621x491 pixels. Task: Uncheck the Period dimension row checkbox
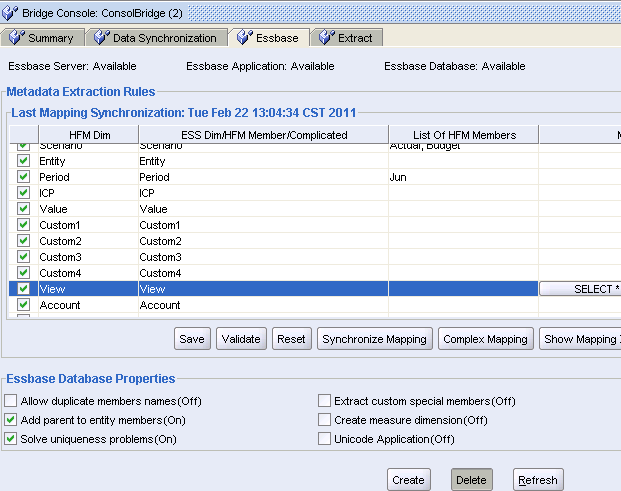(24, 177)
